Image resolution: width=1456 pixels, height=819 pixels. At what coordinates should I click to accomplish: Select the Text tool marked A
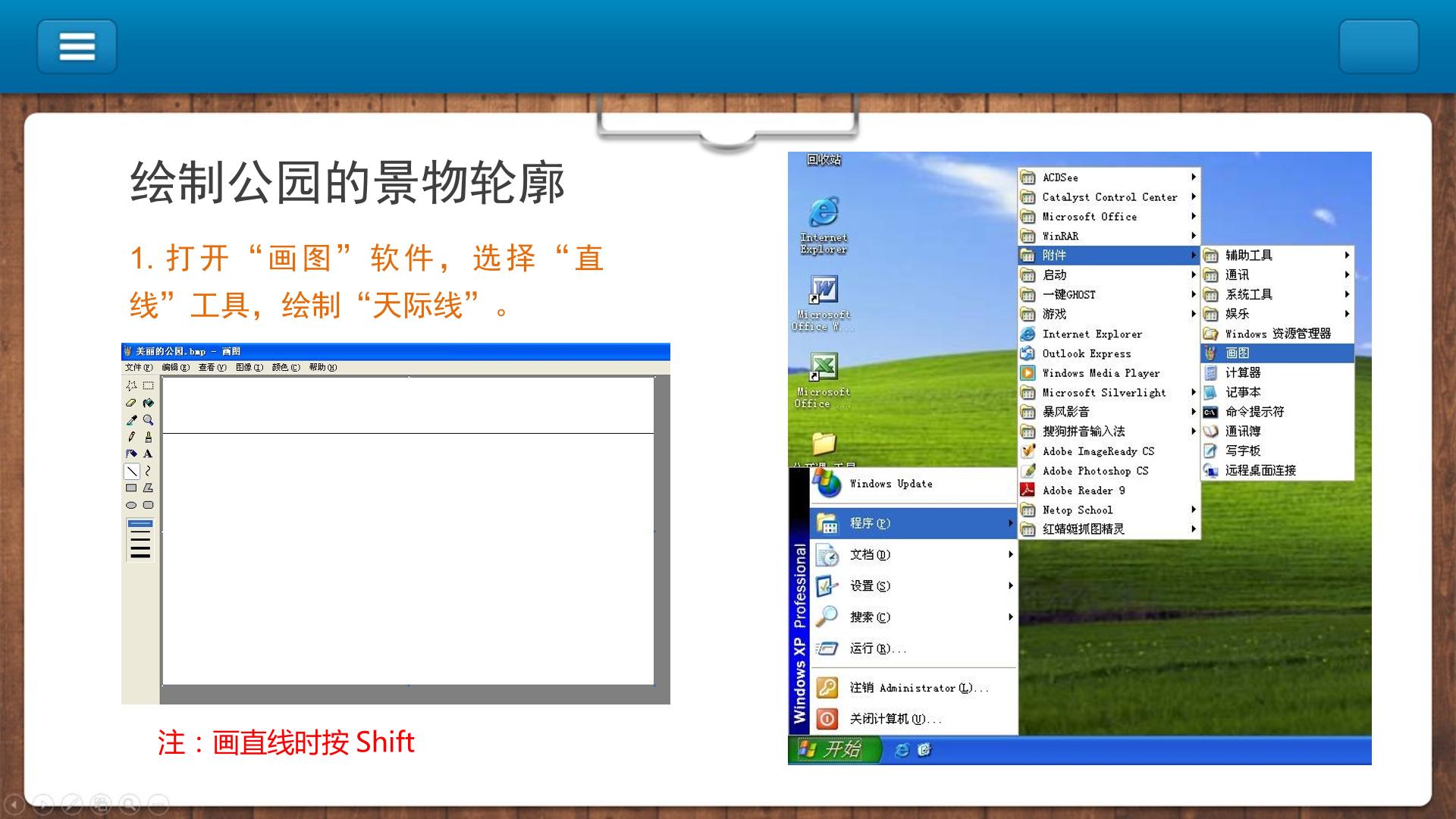[x=149, y=453]
